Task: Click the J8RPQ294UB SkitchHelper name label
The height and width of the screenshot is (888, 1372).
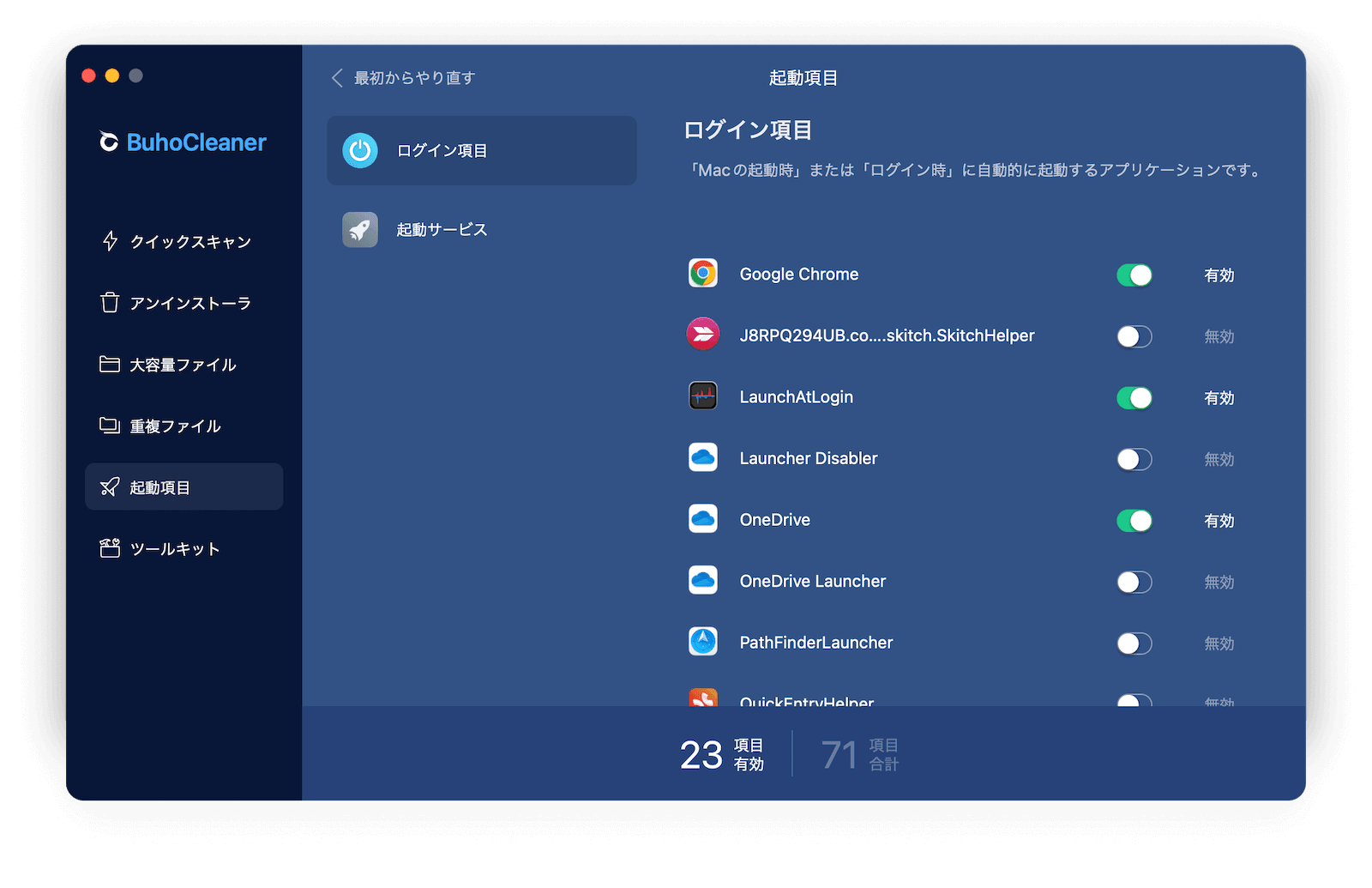Action: (x=888, y=335)
